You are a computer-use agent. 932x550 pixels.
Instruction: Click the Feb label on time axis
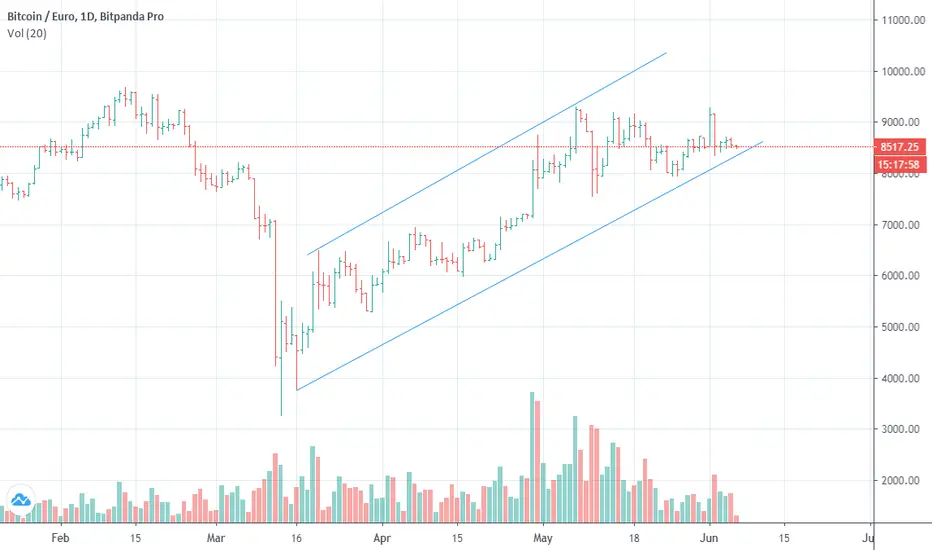pos(60,538)
